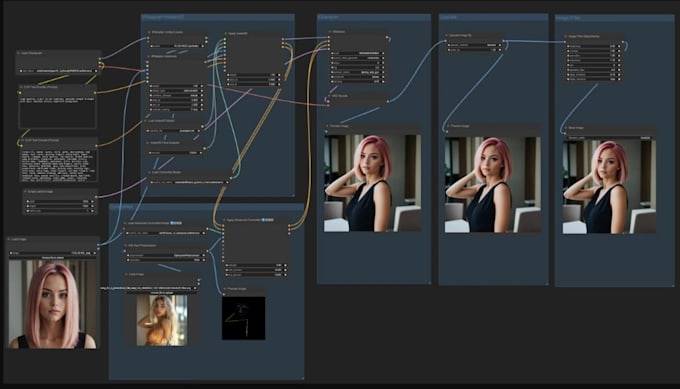
Task: Open the provider dropdown in InstantID Face Analysis
Action: (x=175, y=153)
